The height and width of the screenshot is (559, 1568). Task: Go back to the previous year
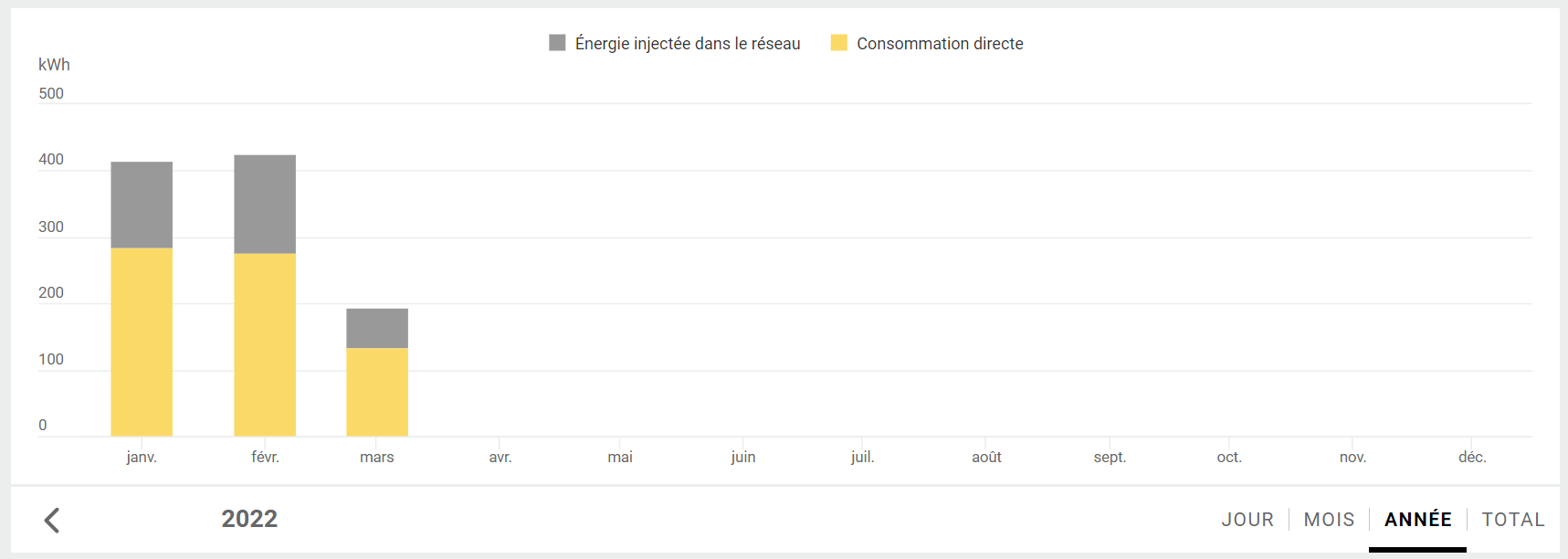[52, 520]
